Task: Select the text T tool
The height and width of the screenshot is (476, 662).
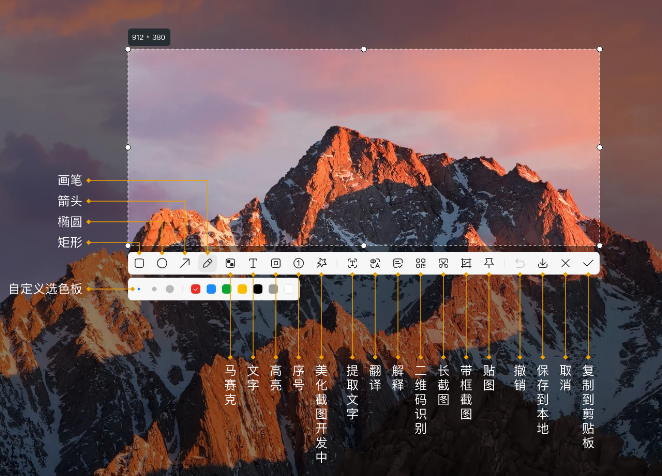Action: point(253,264)
